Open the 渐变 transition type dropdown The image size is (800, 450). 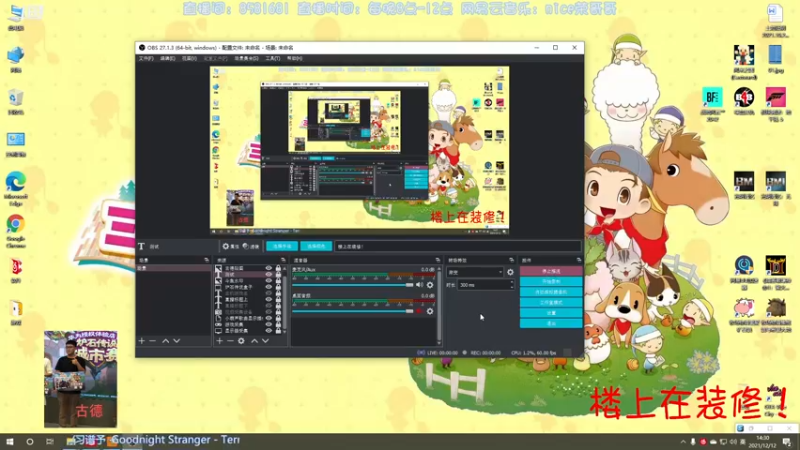[x=475, y=272]
